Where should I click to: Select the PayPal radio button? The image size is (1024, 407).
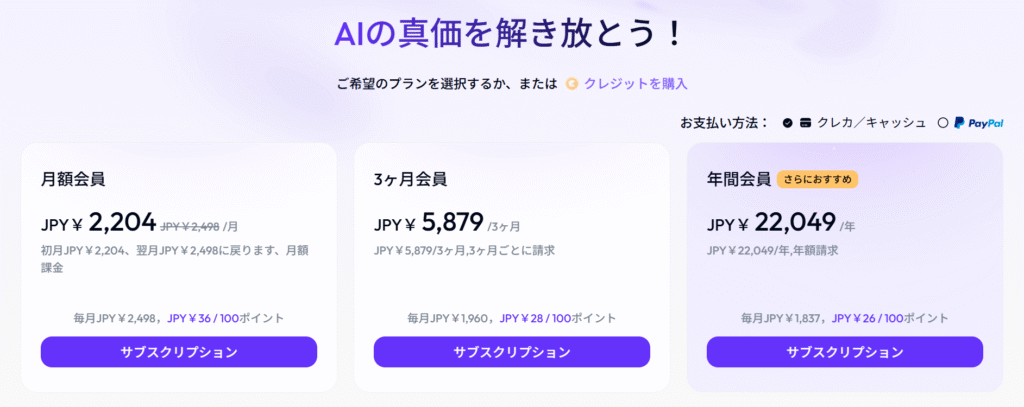942,123
